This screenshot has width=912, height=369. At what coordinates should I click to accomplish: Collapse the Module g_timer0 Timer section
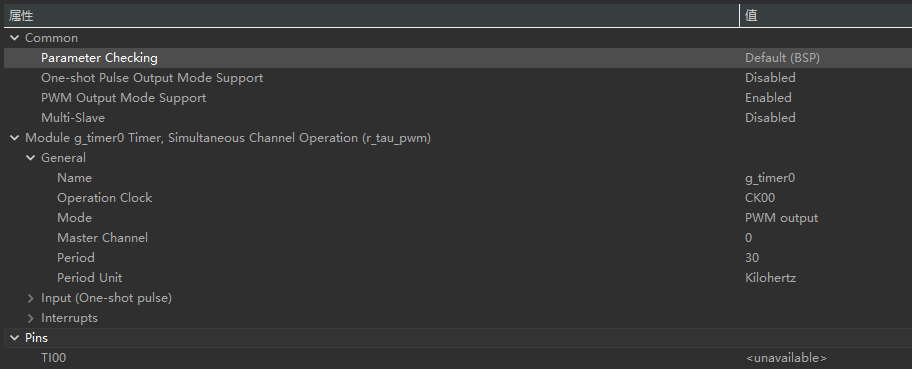click(15, 138)
